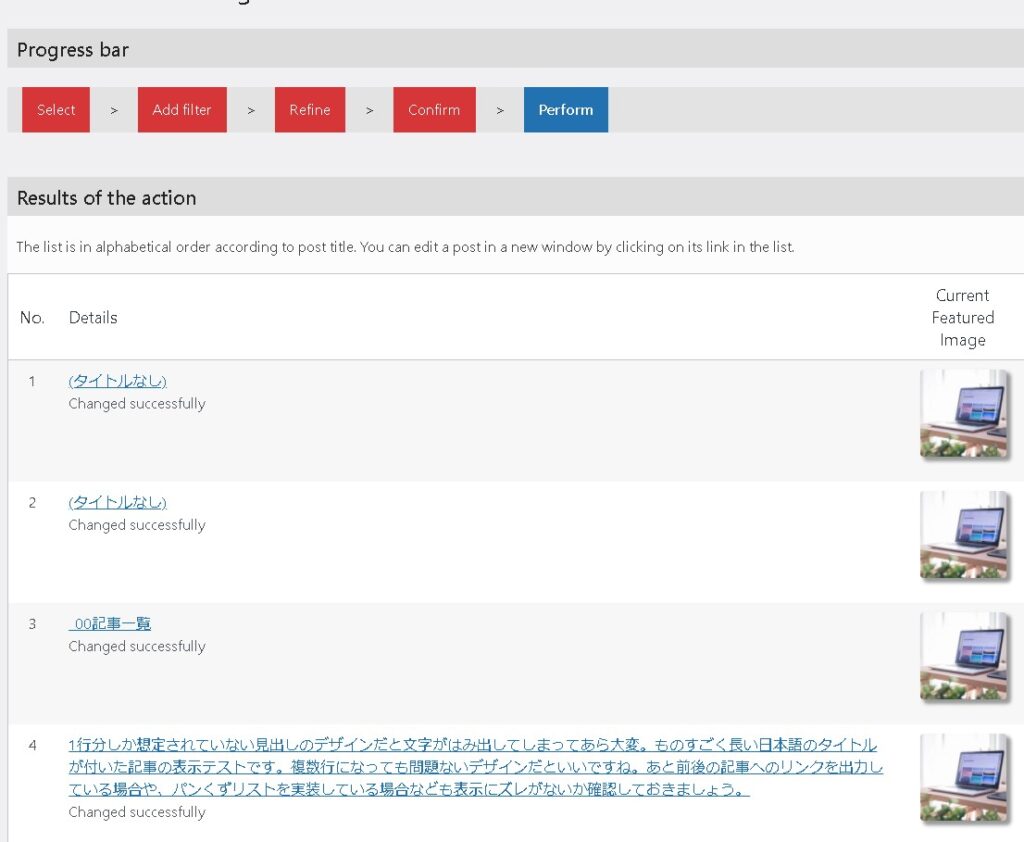Click the arrow separator between Confirm and Perform
Image resolution: width=1024 pixels, height=842 pixels.
500,110
